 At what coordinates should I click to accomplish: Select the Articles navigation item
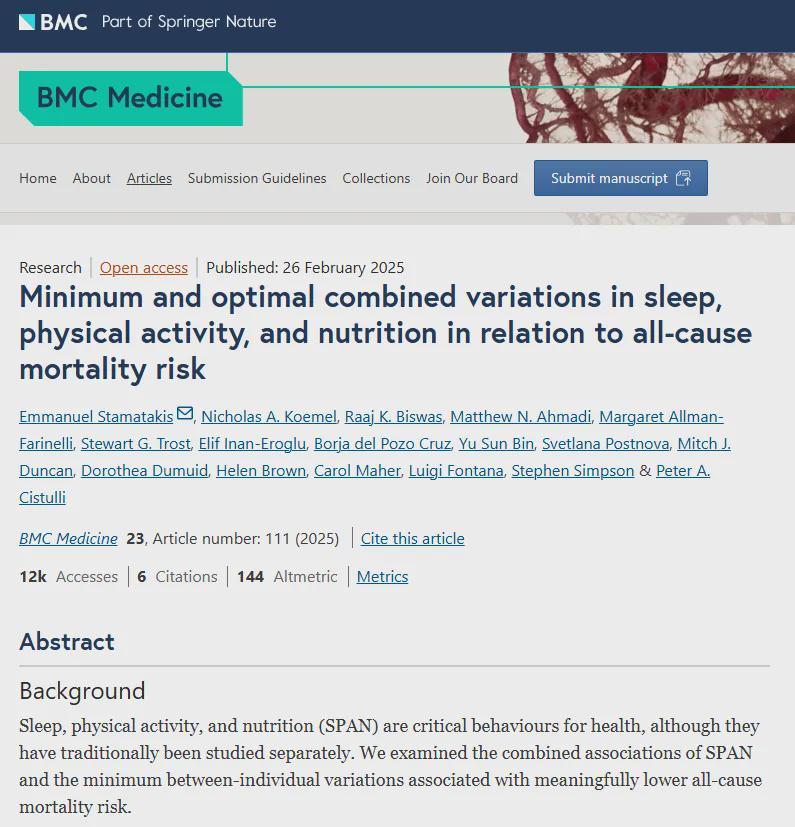click(x=149, y=178)
